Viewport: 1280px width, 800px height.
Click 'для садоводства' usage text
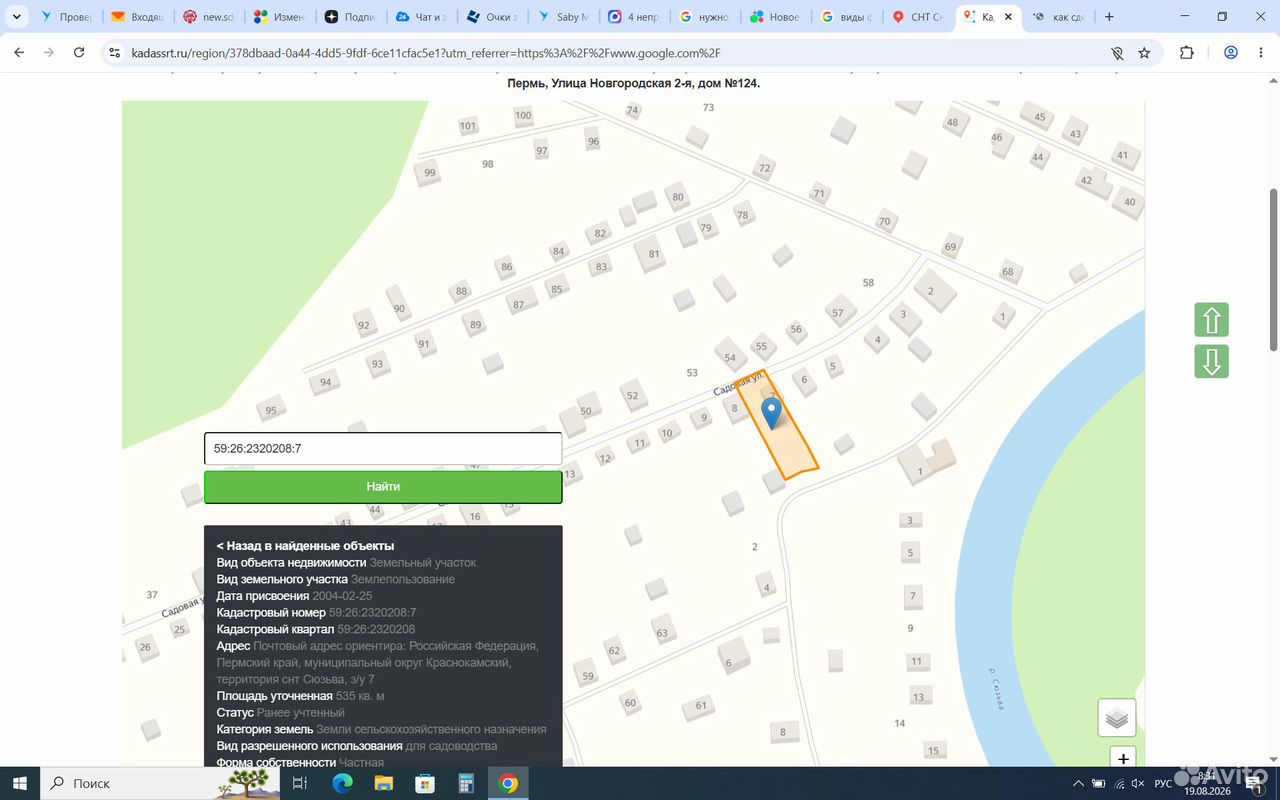point(451,746)
